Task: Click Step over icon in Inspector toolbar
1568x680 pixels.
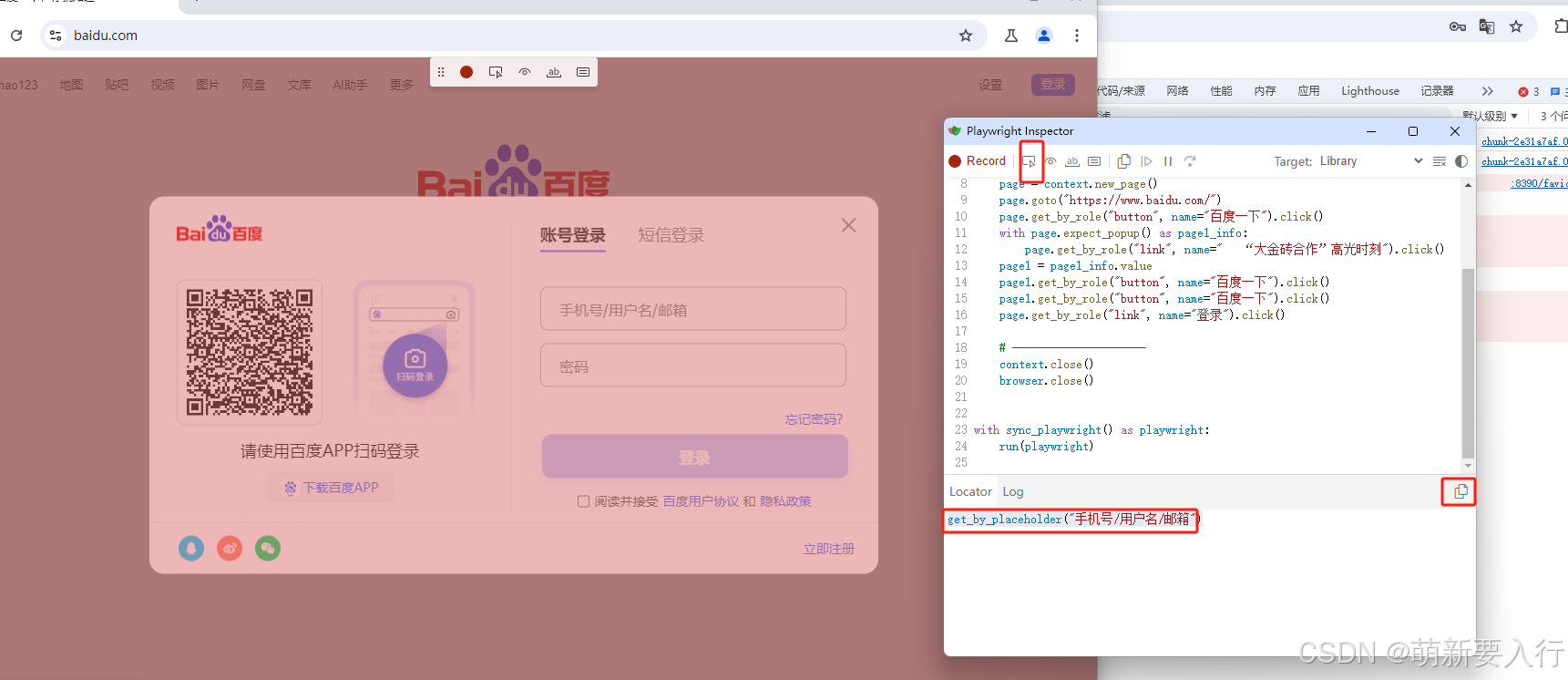Action: pos(1190,161)
